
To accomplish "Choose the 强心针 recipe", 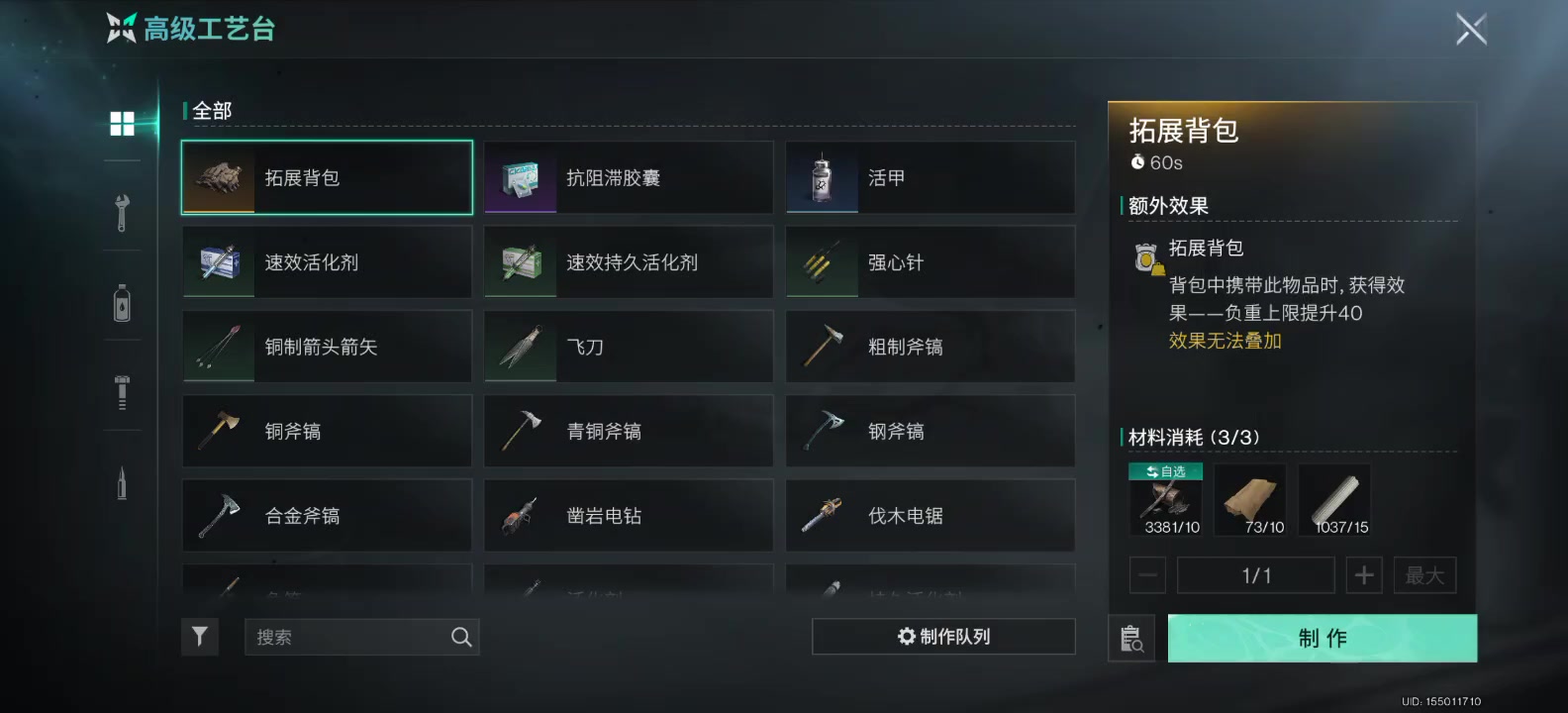I will [x=931, y=262].
